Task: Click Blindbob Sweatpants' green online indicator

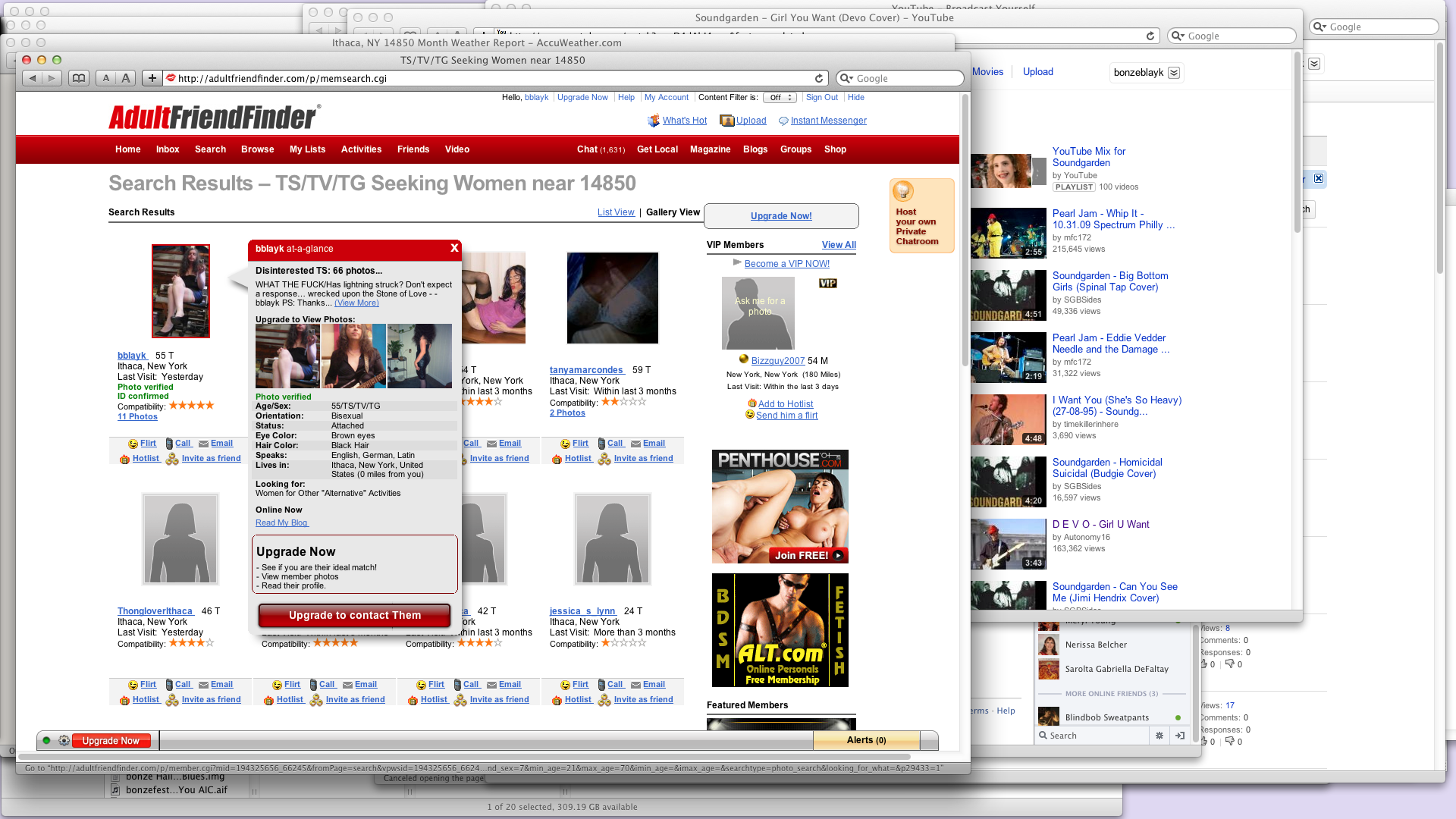Action: [1178, 716]
